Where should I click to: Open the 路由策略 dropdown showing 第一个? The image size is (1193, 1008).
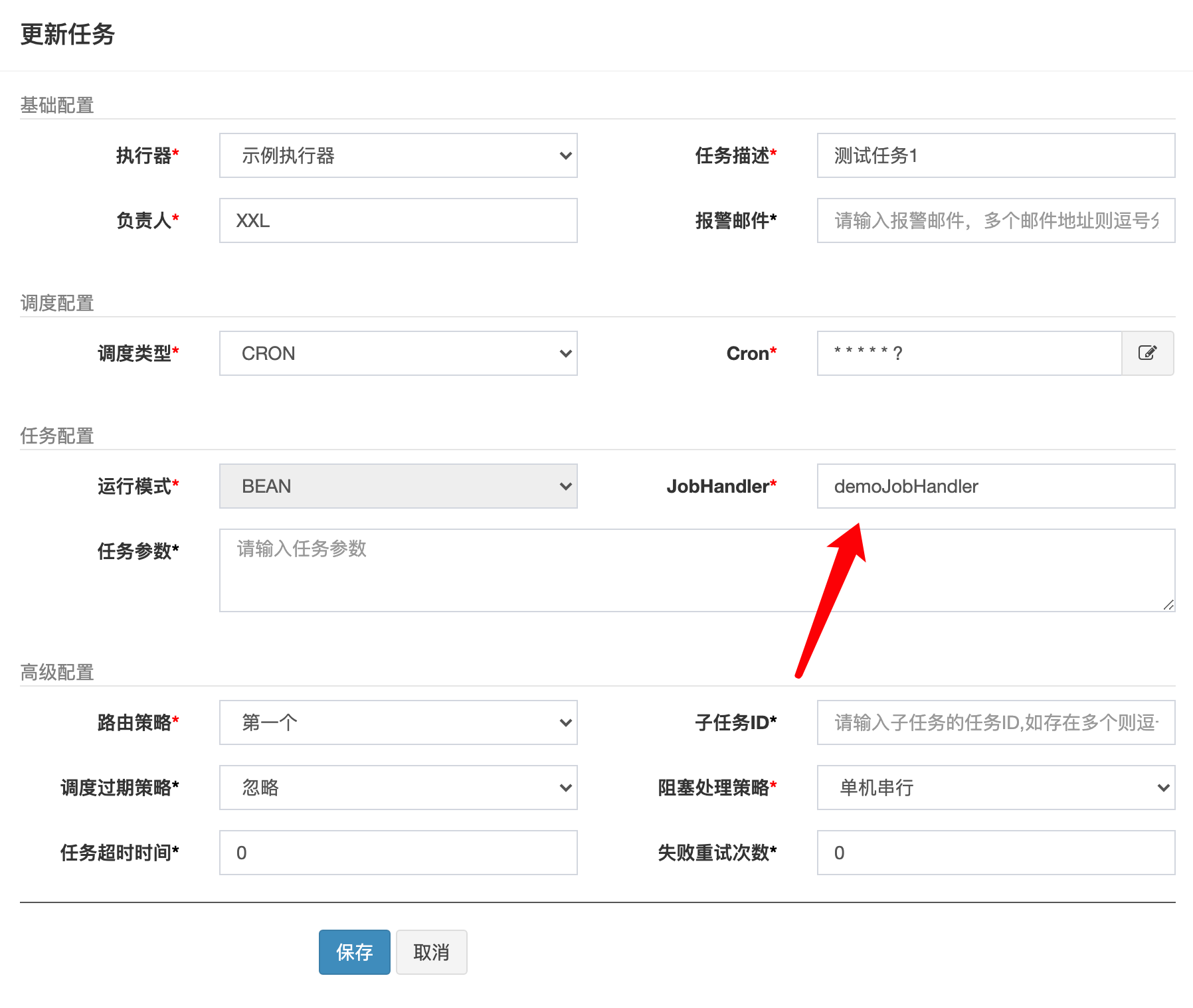click(397, 722)
